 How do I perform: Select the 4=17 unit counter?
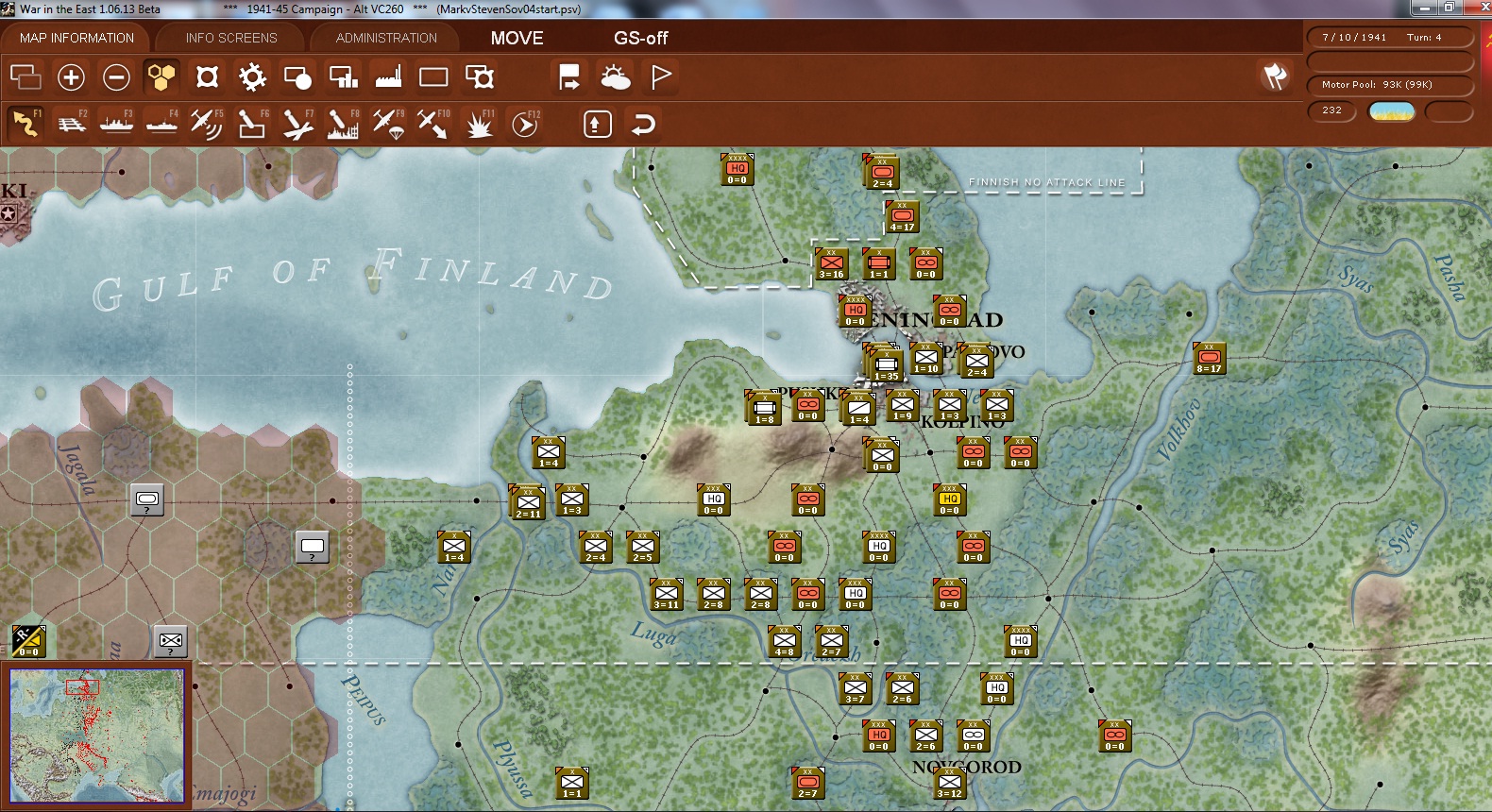coord(903,217)
